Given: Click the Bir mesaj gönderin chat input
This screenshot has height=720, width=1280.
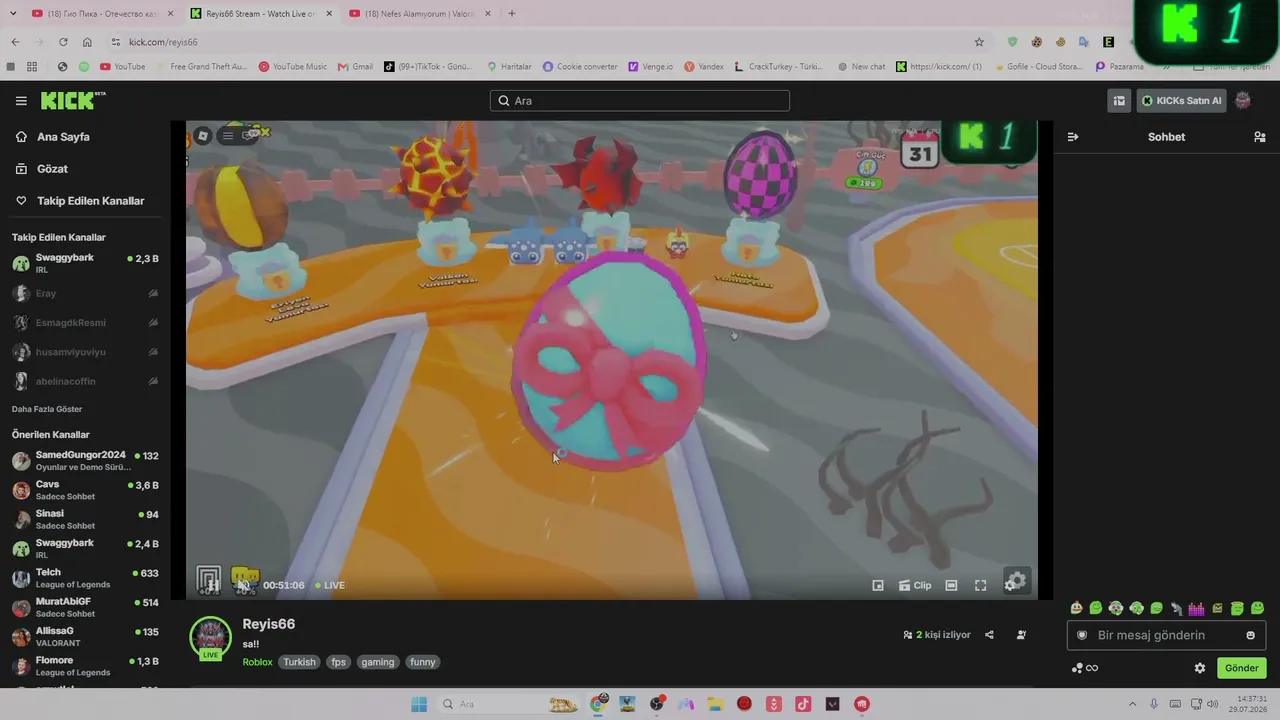Looking at the screenshot, I should (1166, 635).
